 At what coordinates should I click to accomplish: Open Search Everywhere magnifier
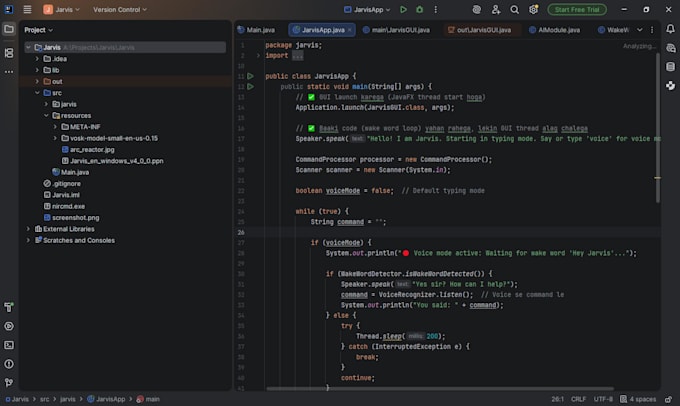coord(514,9)
